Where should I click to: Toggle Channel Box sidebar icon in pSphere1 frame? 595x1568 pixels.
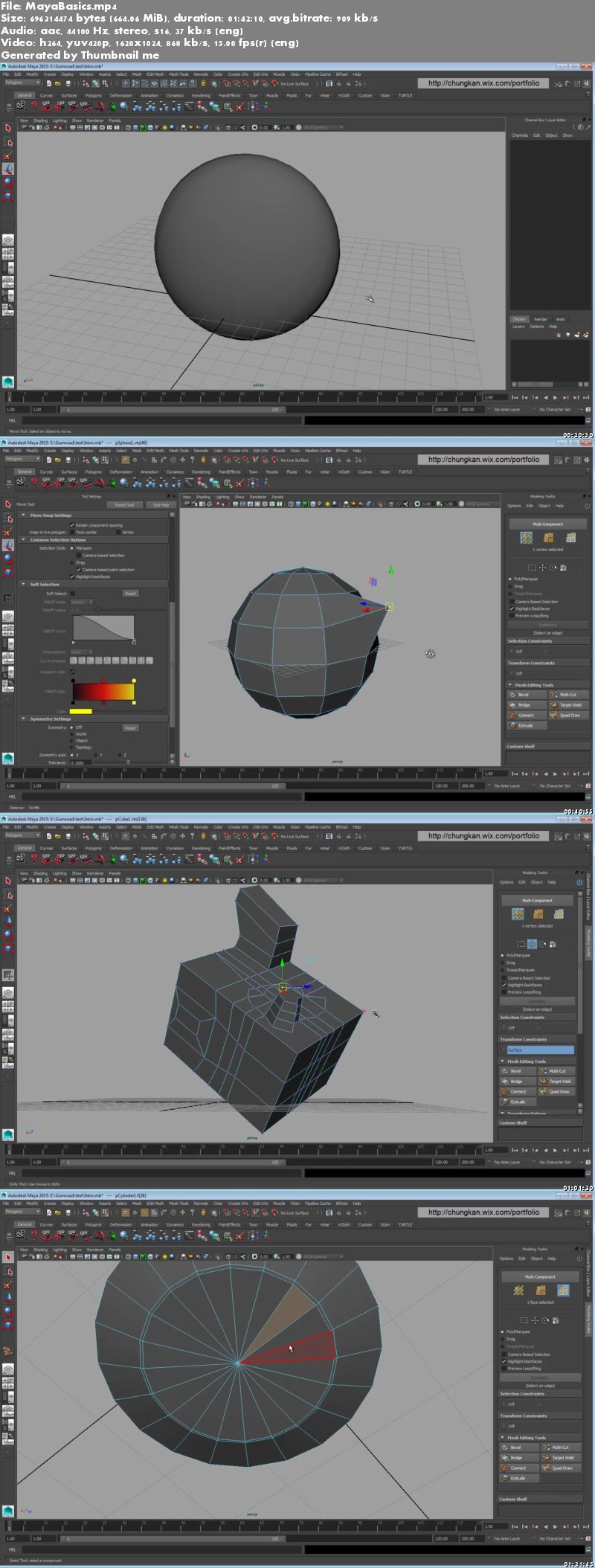point(586,460)
